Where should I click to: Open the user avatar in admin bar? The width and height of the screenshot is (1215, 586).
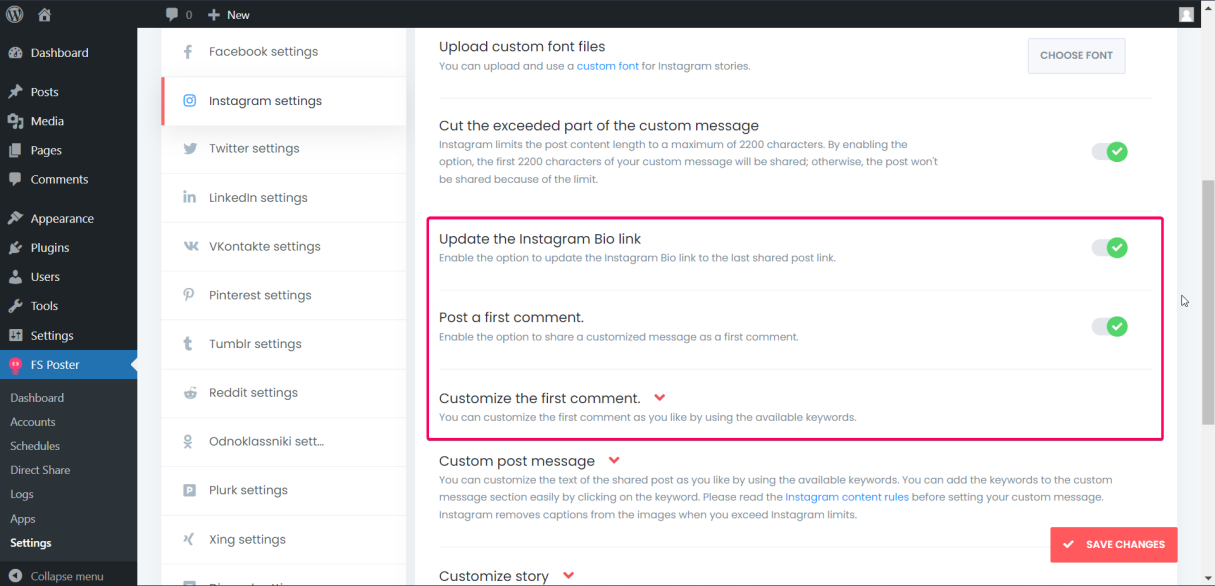[x=1186, y=14]
